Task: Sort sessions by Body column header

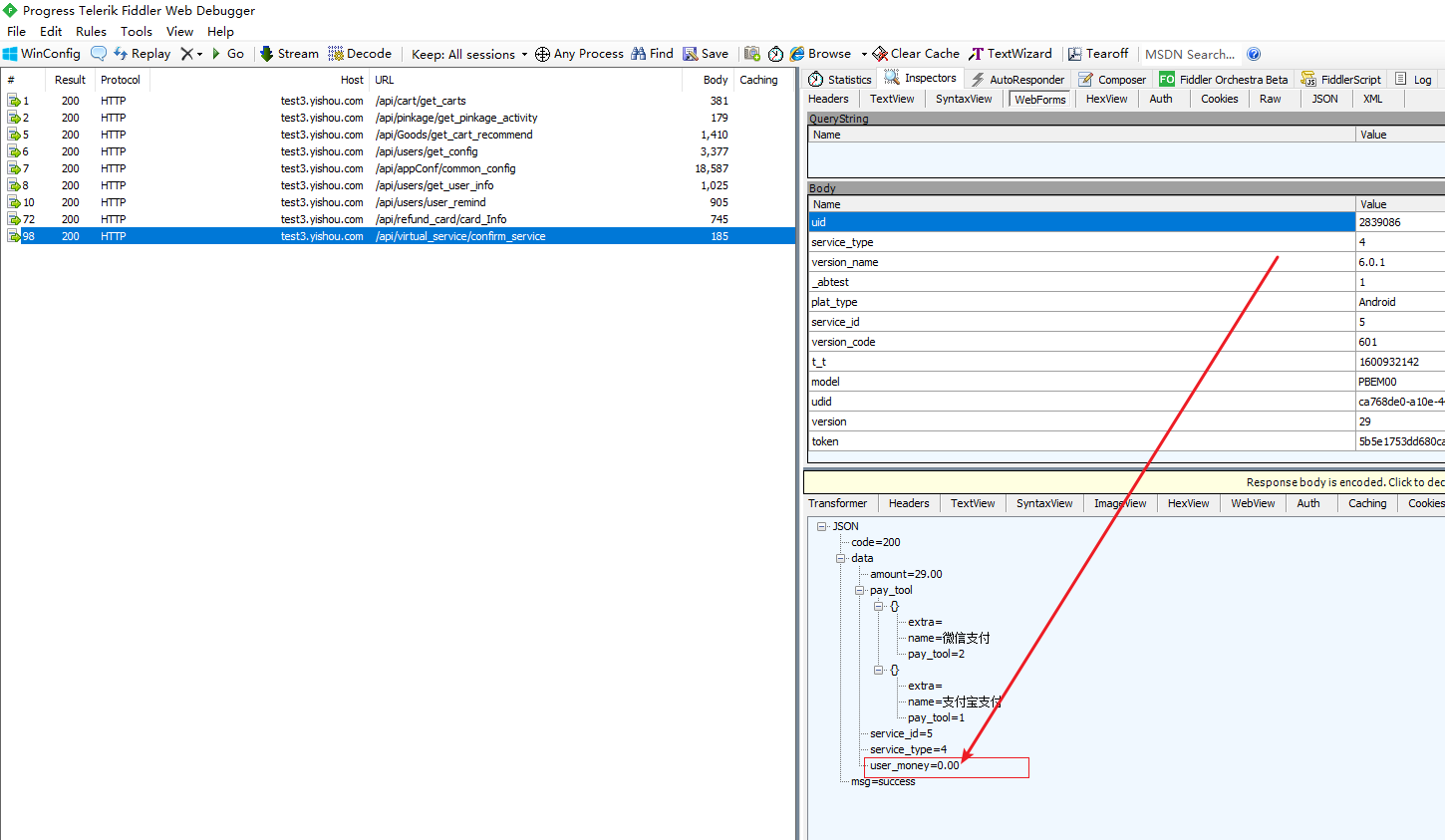Action: [708, 80]
